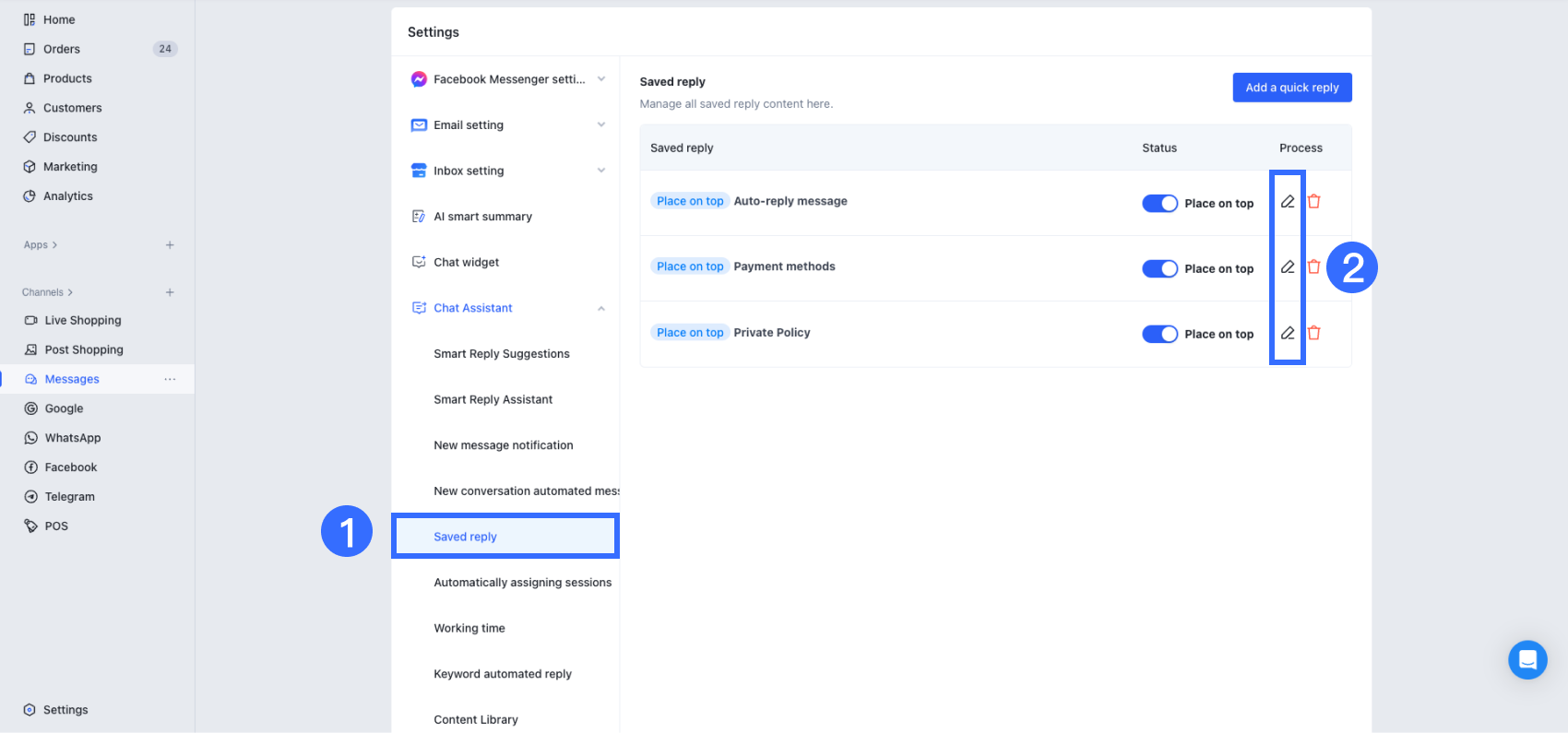
Task: Collapse the Chat Assistant section
Action: tap(600, 308)
